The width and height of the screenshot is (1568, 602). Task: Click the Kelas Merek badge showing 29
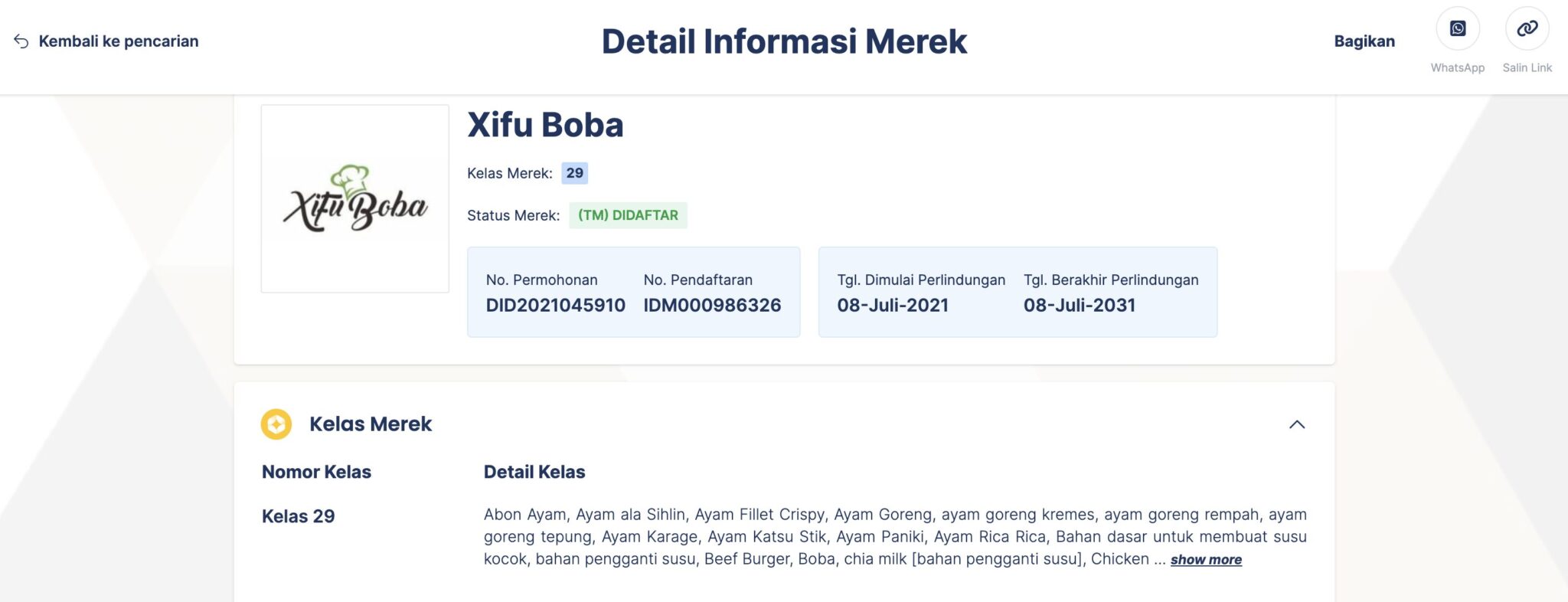pos(575,173)
